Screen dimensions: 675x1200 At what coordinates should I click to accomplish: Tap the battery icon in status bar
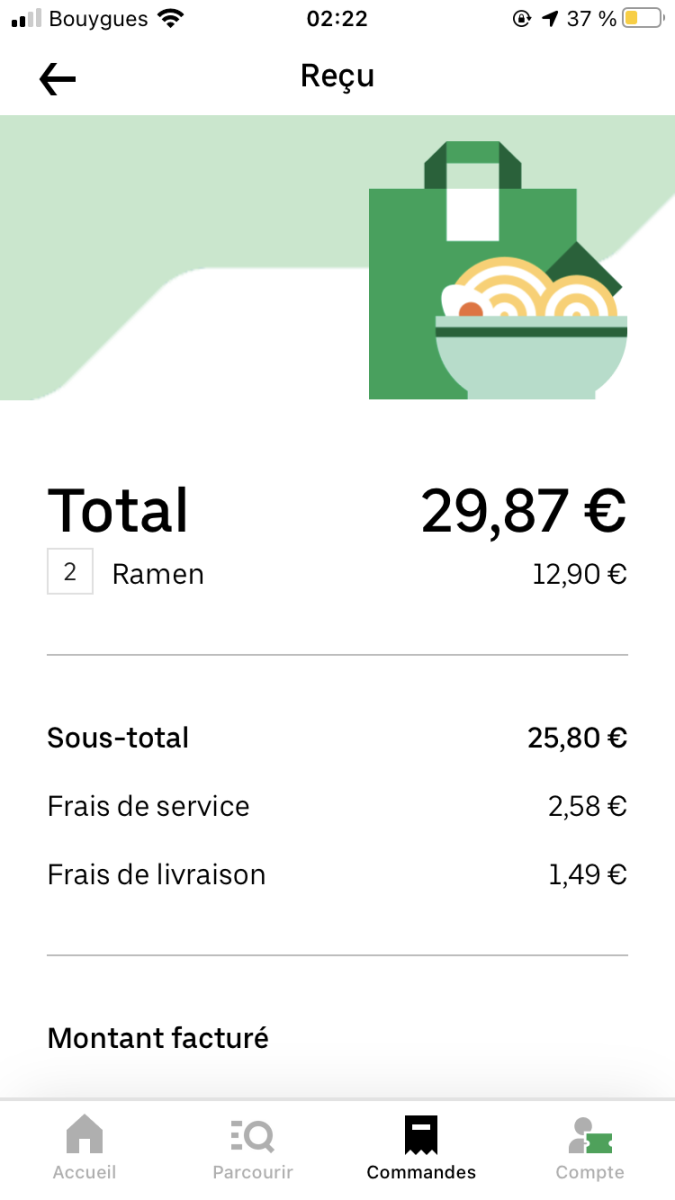click(642, 18)
